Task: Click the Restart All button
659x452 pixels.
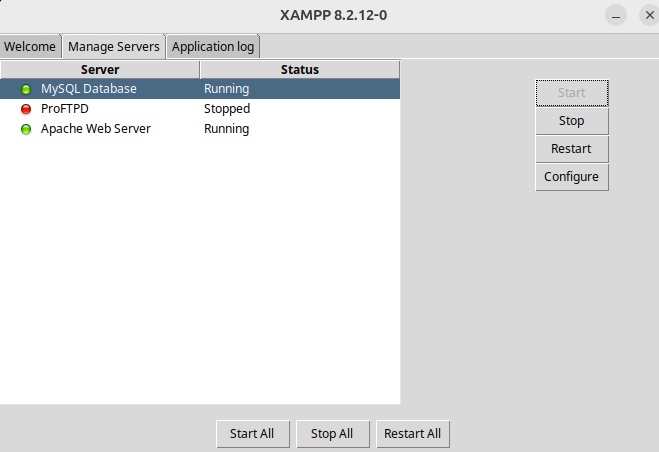Action: 413,433
